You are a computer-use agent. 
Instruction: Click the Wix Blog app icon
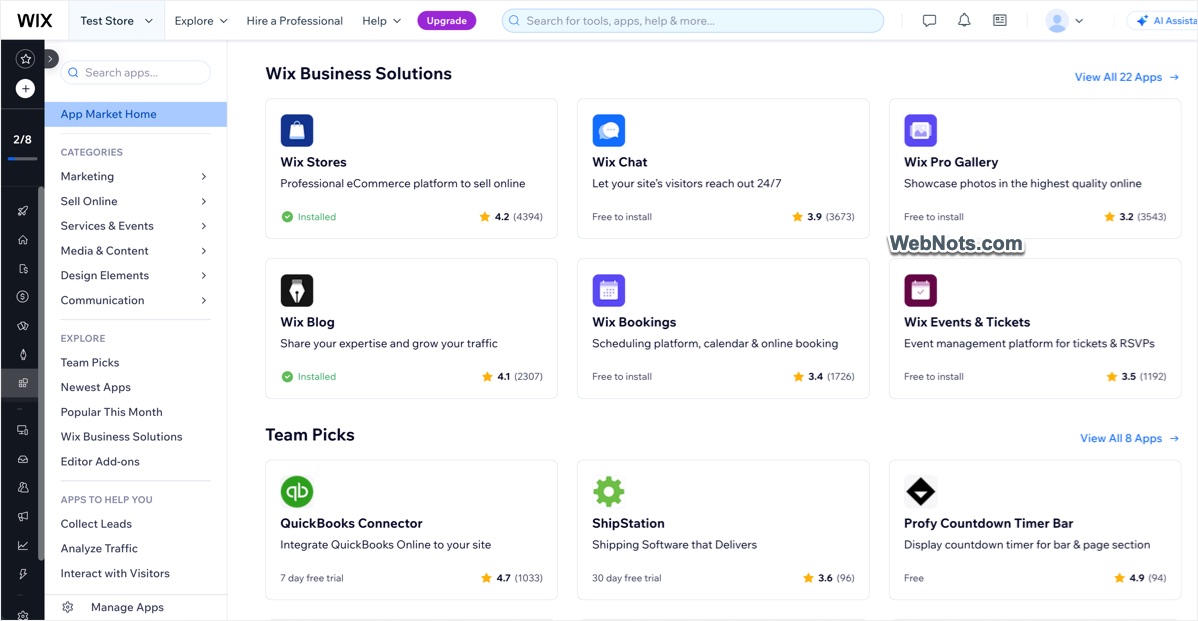(297, 290)
